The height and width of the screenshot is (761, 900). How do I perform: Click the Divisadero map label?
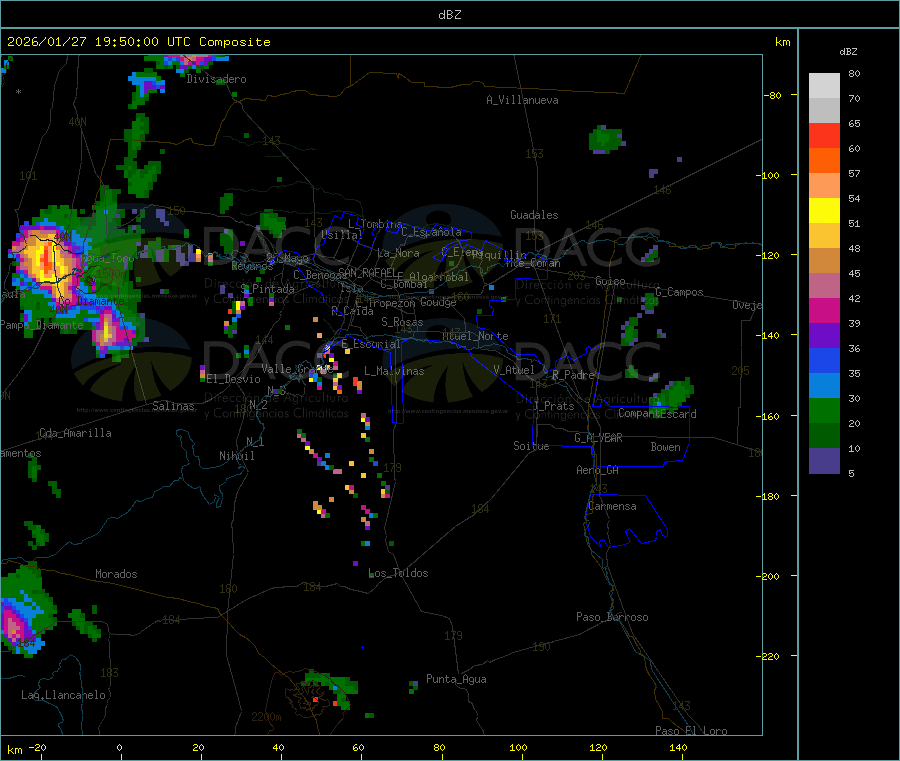[216, 79]
